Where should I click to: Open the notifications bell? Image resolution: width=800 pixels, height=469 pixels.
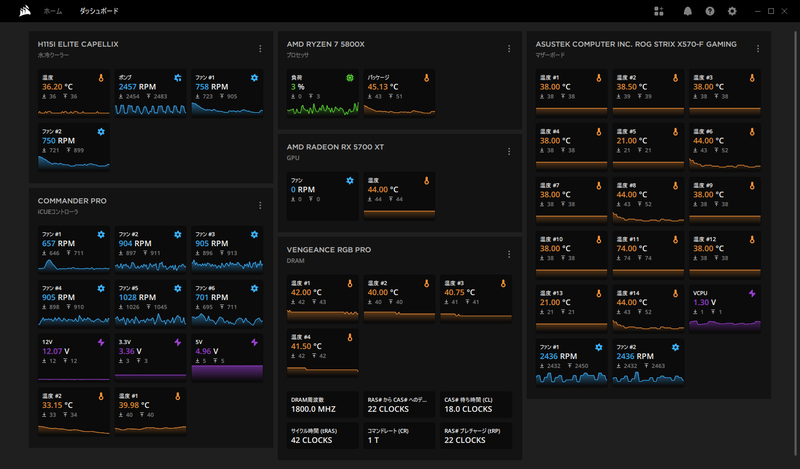(x=687, y=11)
